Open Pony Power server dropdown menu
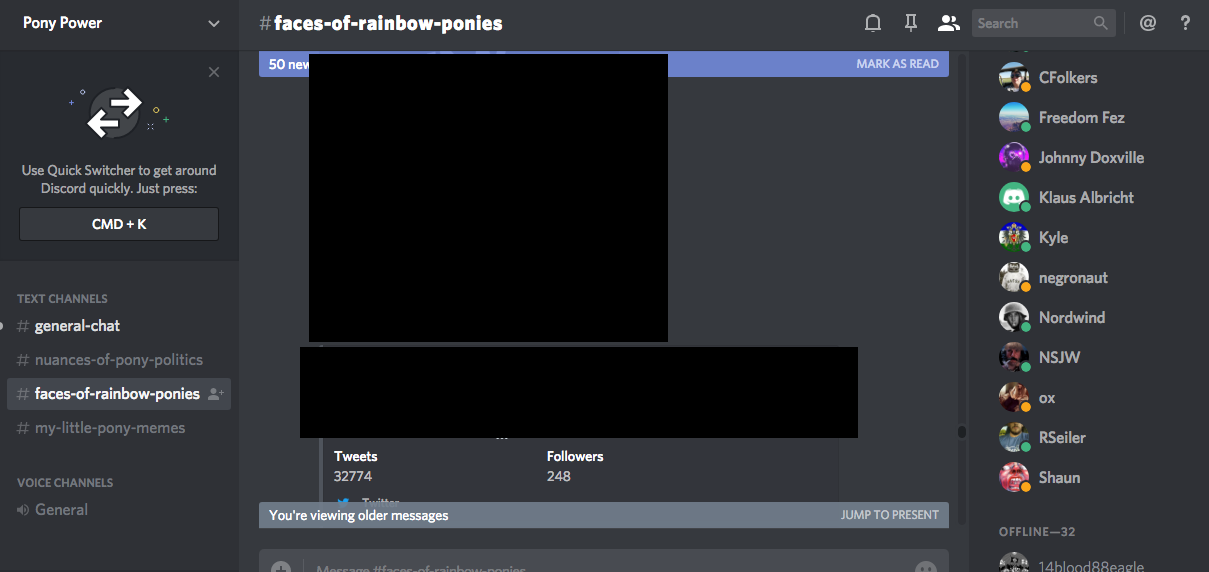 (213, 23)
